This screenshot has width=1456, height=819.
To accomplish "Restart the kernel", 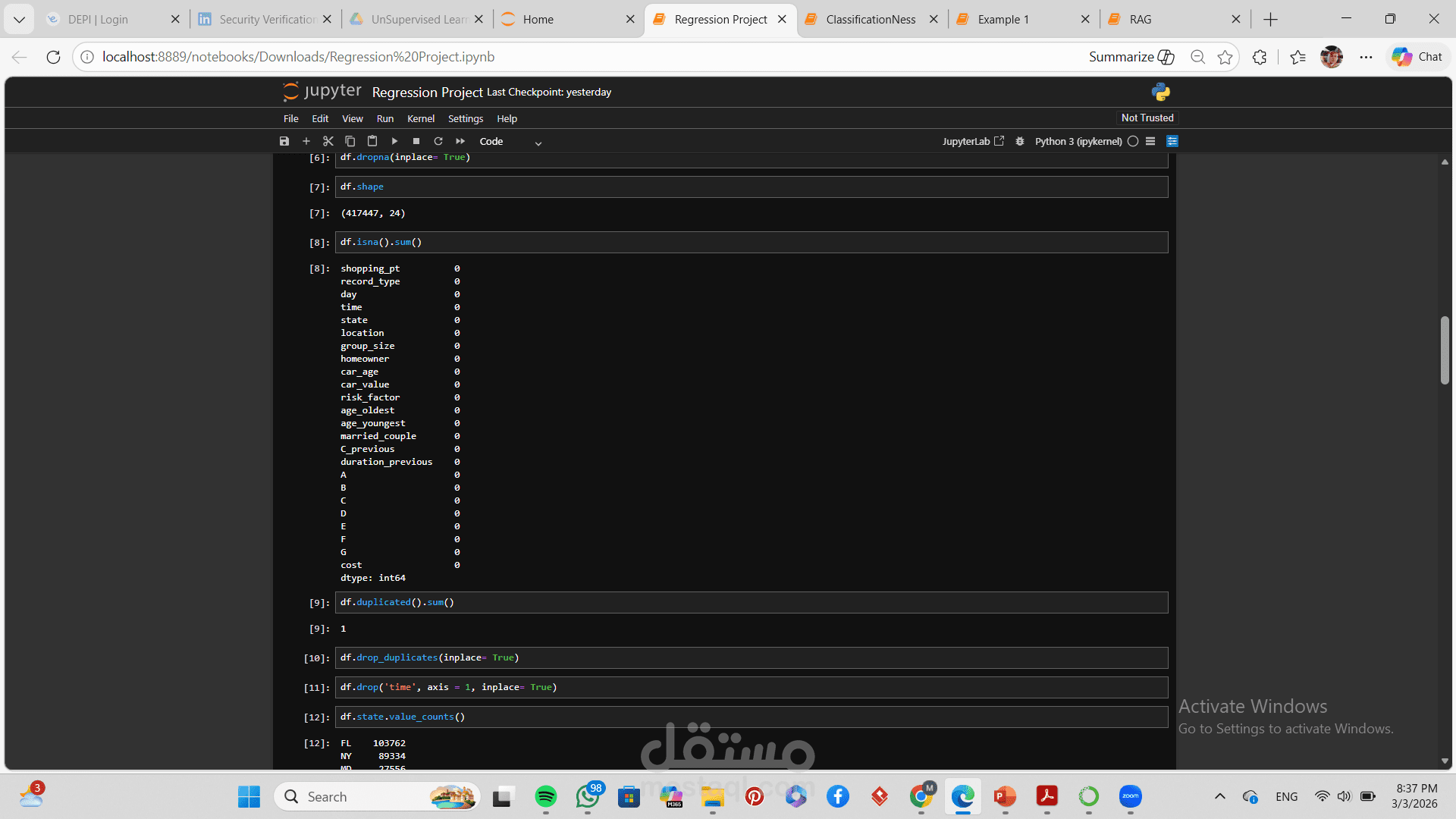I will click(x=438, y=141).
